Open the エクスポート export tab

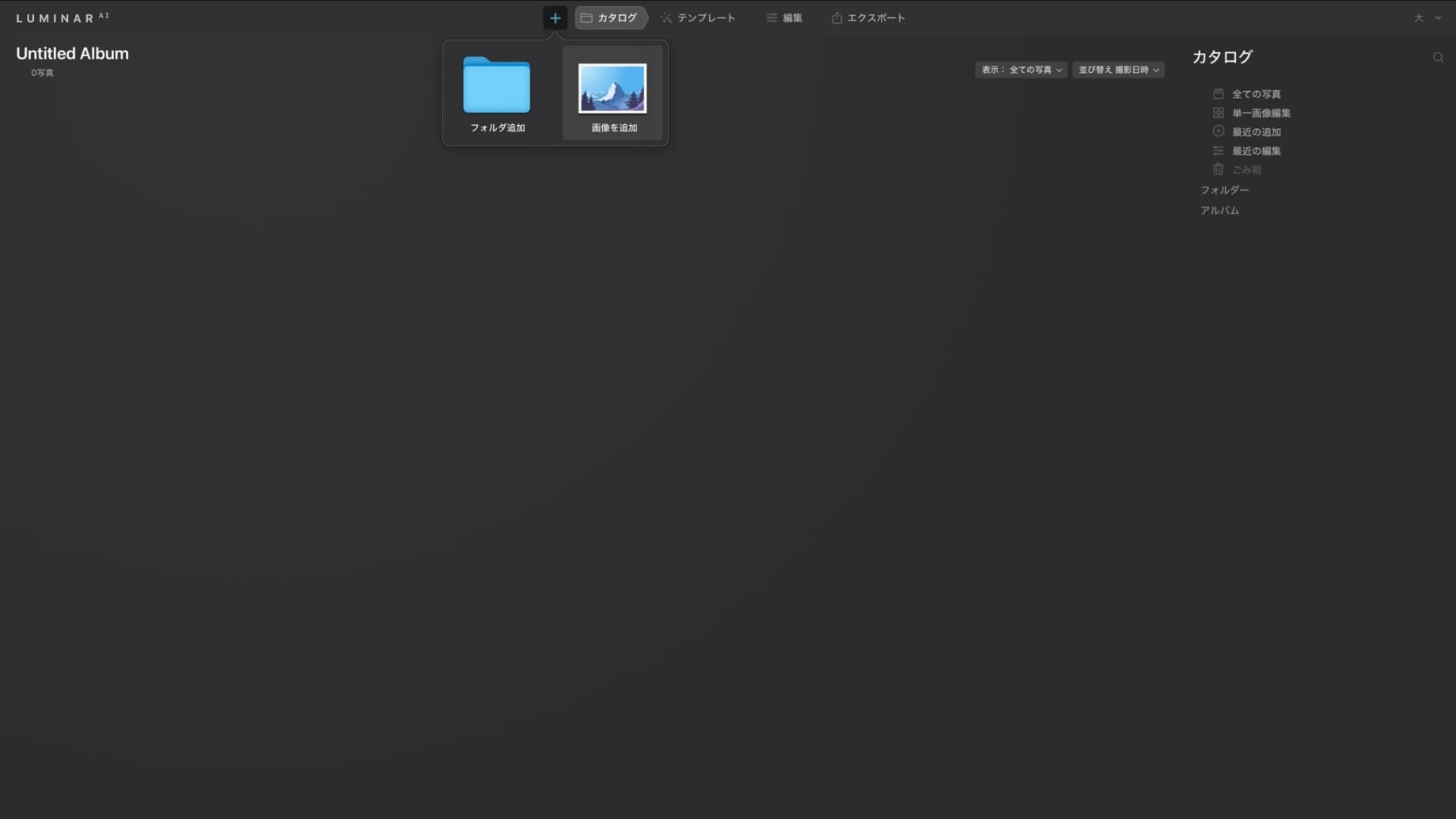[x=868, y=17]
